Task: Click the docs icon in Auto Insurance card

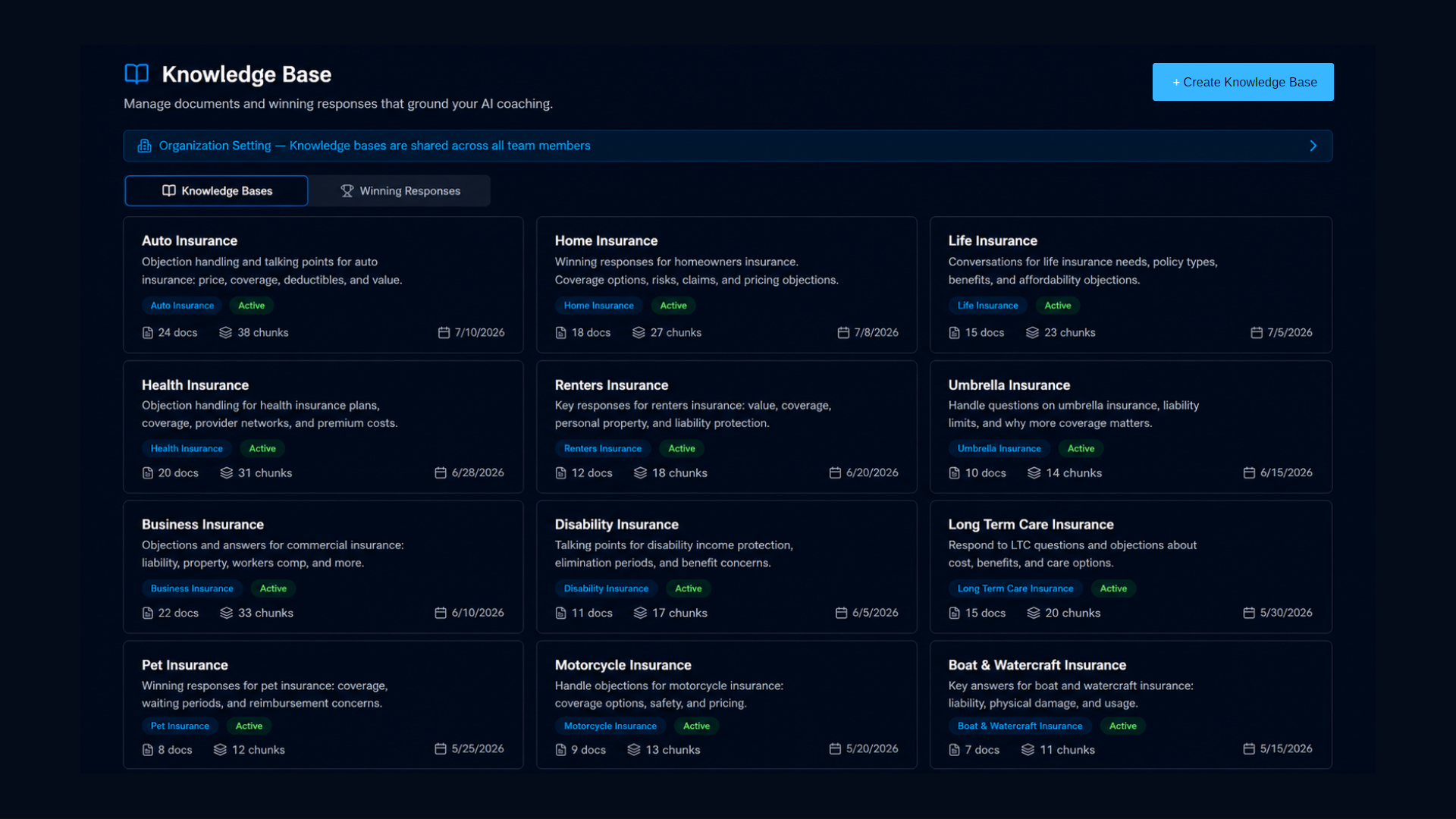Action: click(148, 333)
